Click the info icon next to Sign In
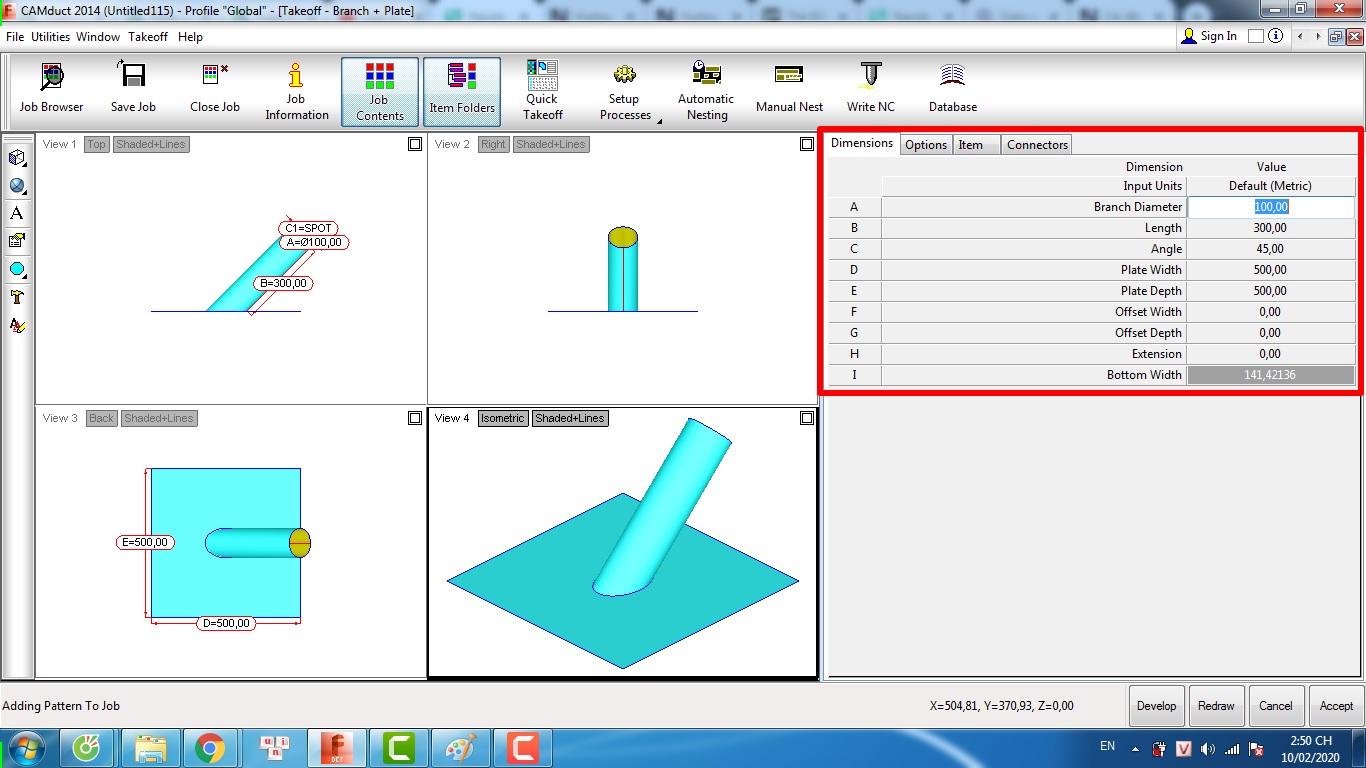 tap(1275, 36)
